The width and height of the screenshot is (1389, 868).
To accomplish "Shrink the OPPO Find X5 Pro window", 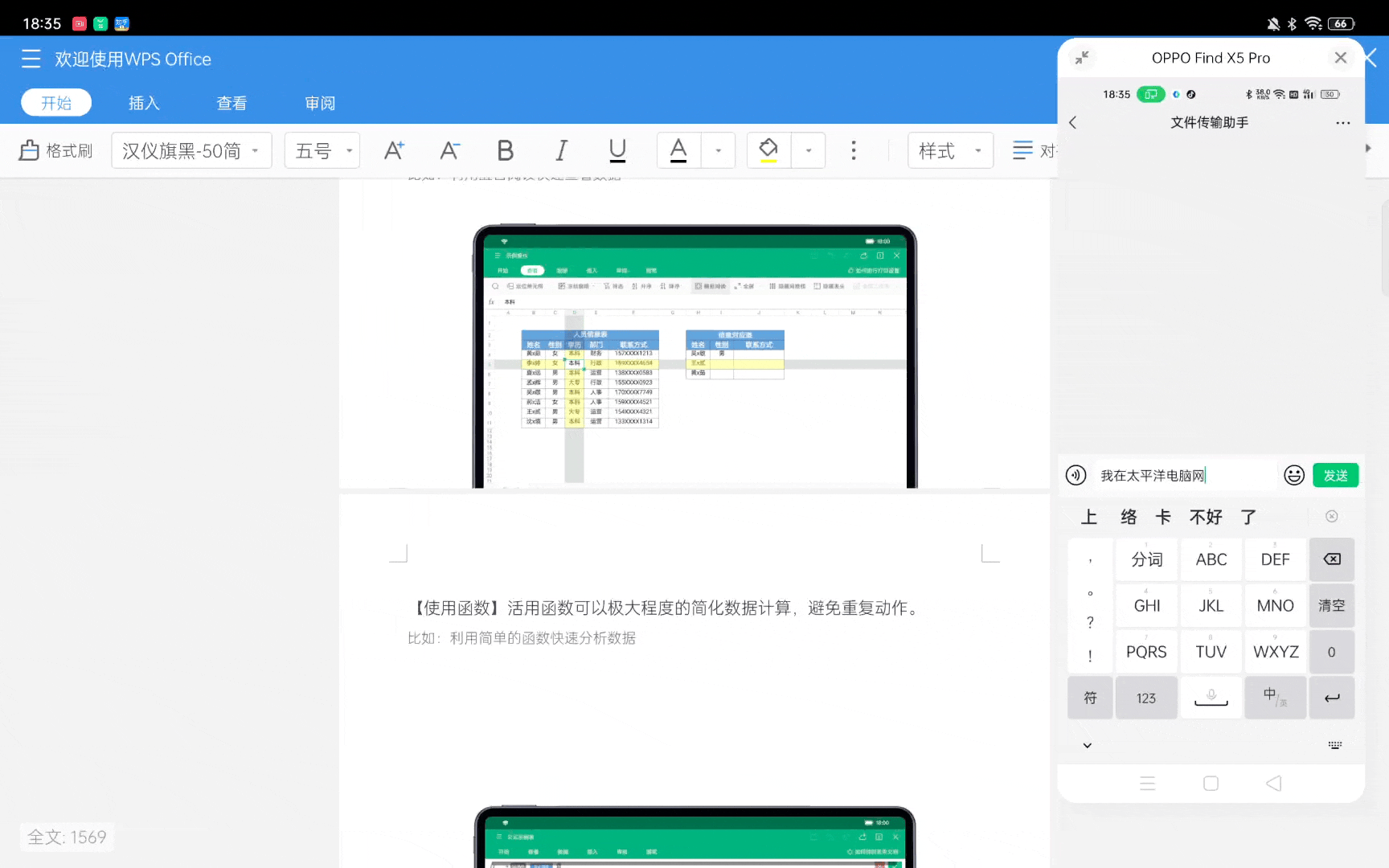I will (x=1082, y=58).
